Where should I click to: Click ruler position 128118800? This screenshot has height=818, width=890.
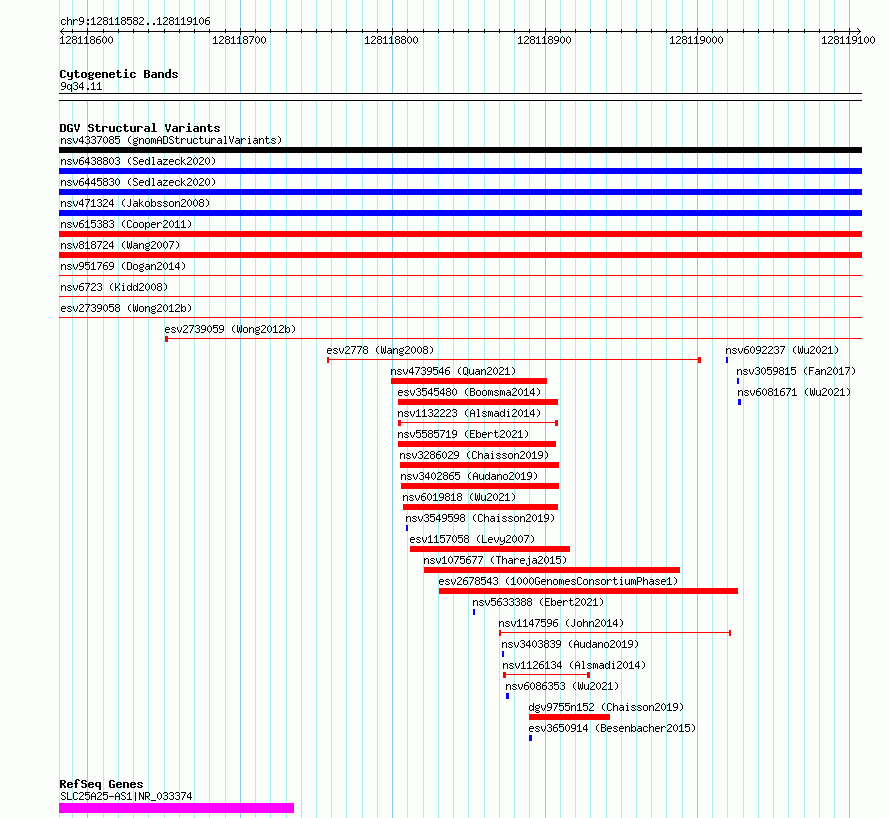392,40
